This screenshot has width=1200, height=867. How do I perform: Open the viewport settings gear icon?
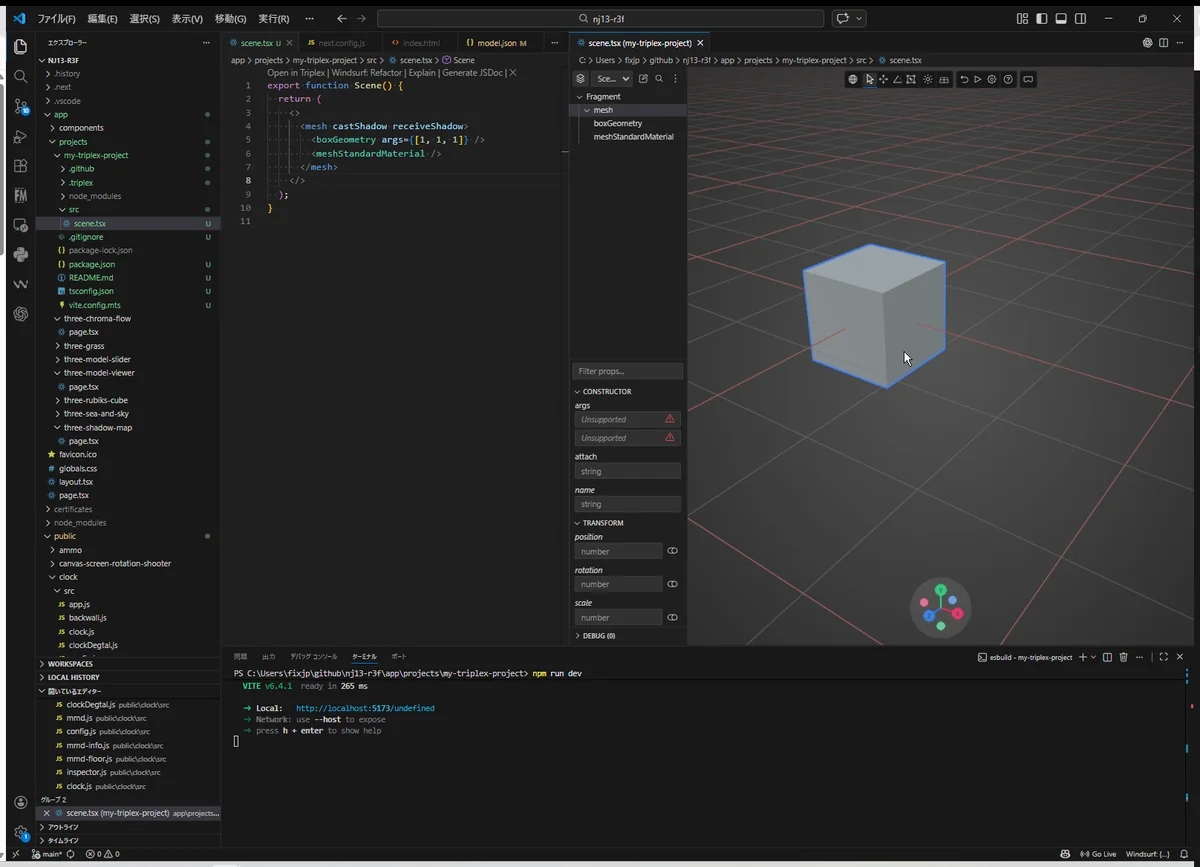pyautogui.click(x=992, y=79)
